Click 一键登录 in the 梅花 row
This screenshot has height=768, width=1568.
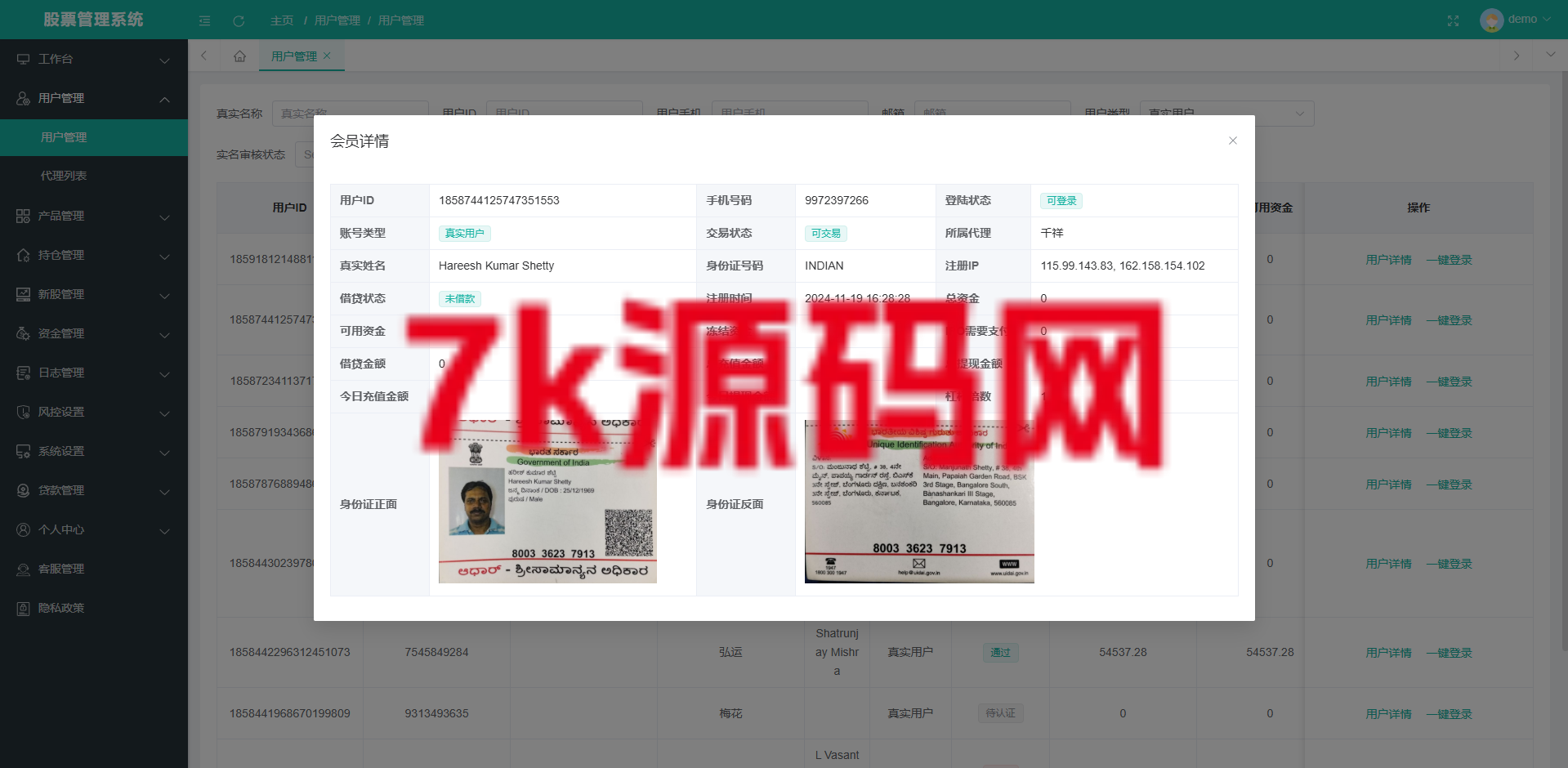1449,714
